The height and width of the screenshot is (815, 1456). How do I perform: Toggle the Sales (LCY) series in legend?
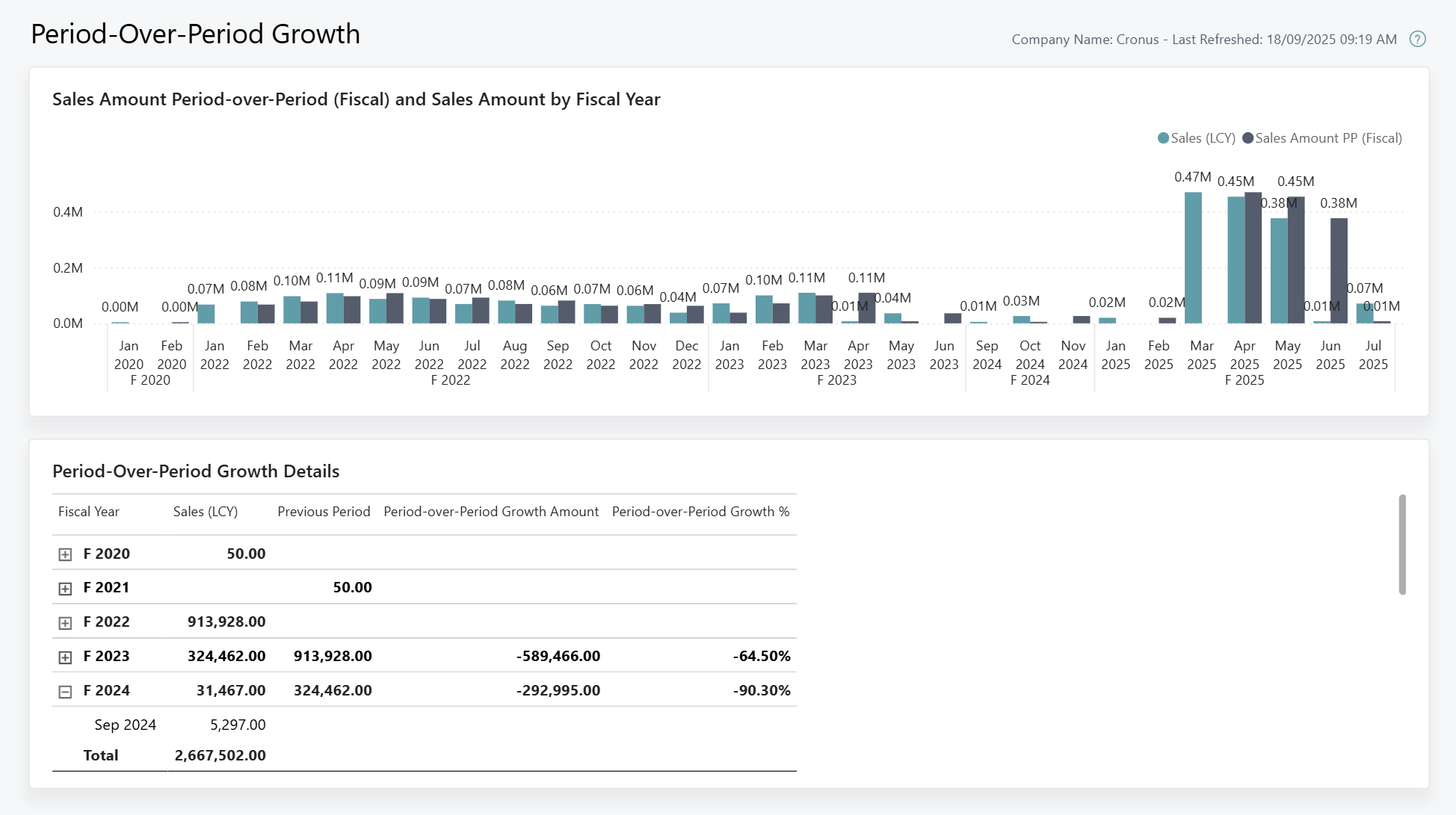point(1196,138)
